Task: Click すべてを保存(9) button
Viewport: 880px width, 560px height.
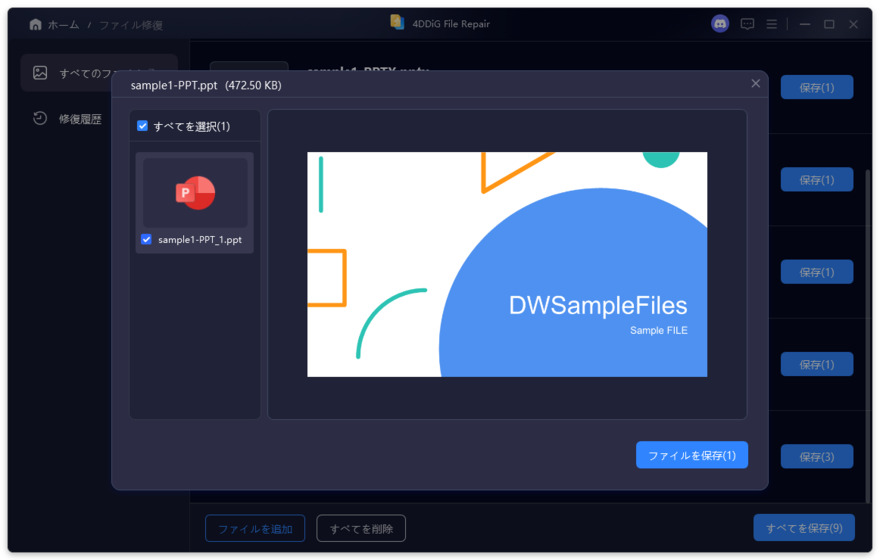Action: click(804, 528)
